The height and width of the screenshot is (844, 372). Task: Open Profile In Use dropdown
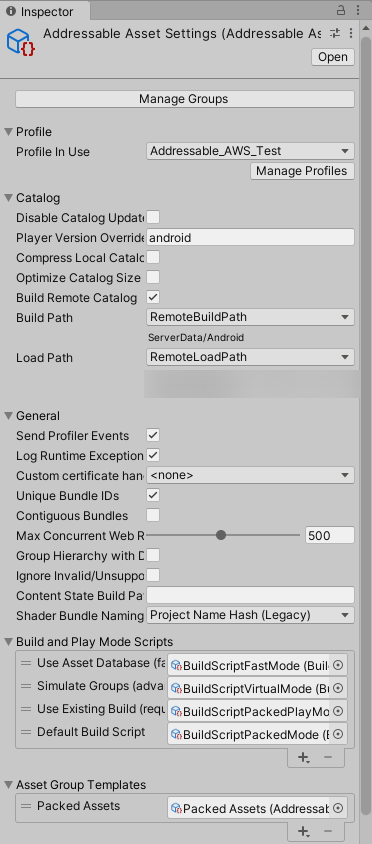[x=250, y=151]
